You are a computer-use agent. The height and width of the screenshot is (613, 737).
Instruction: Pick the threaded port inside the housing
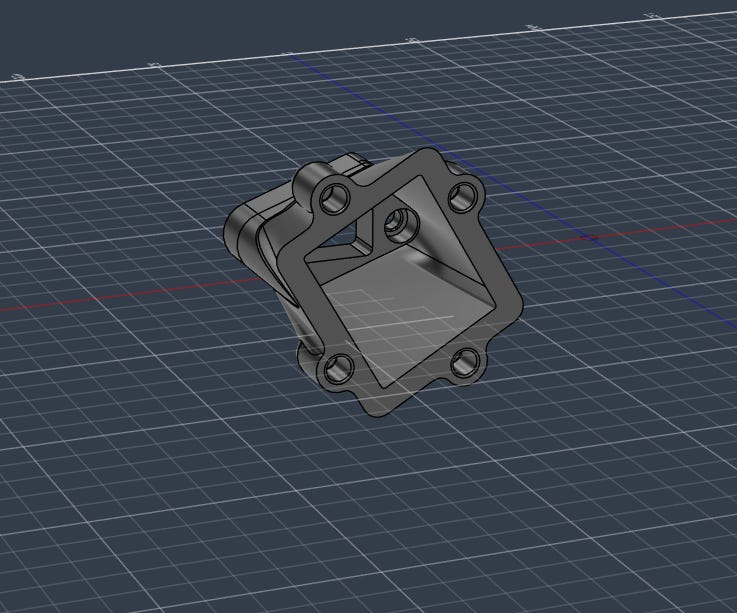click(401, 224)
